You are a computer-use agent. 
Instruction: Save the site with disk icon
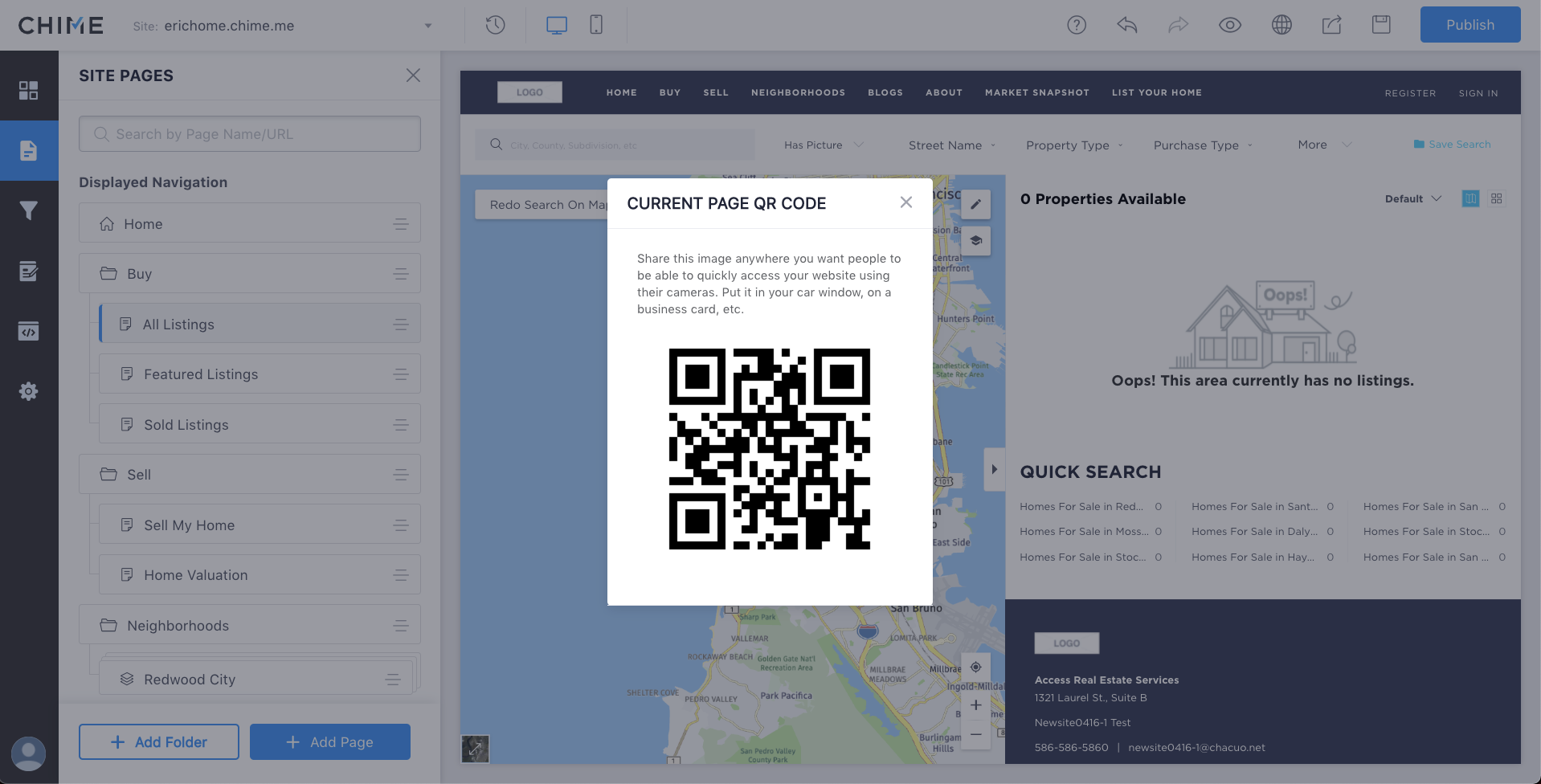tap(1382, 25)
